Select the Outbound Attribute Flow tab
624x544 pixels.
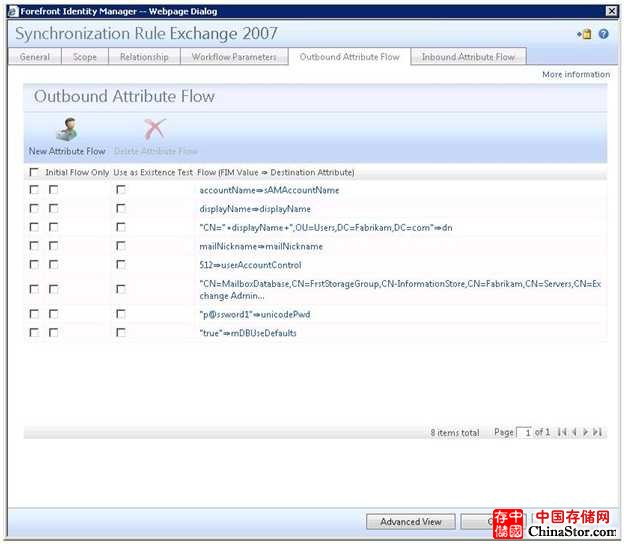coord(349,57)
